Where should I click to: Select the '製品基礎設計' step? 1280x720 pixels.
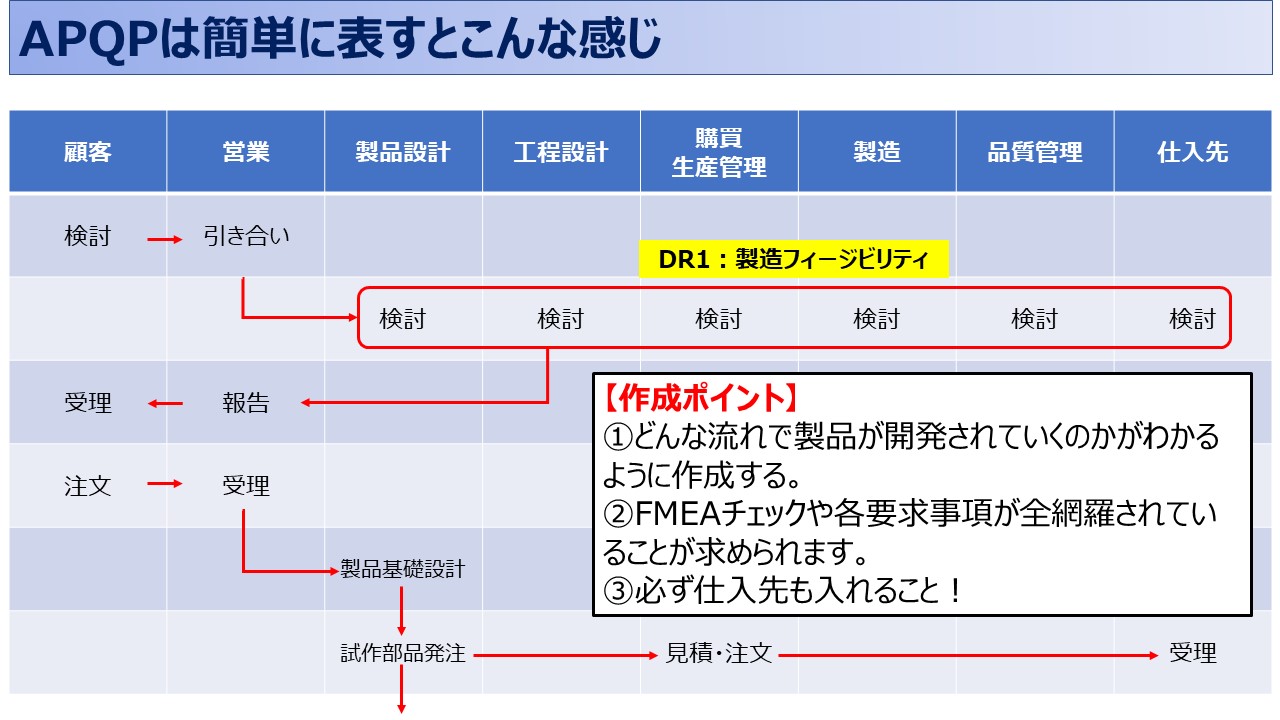coord(403,570)
